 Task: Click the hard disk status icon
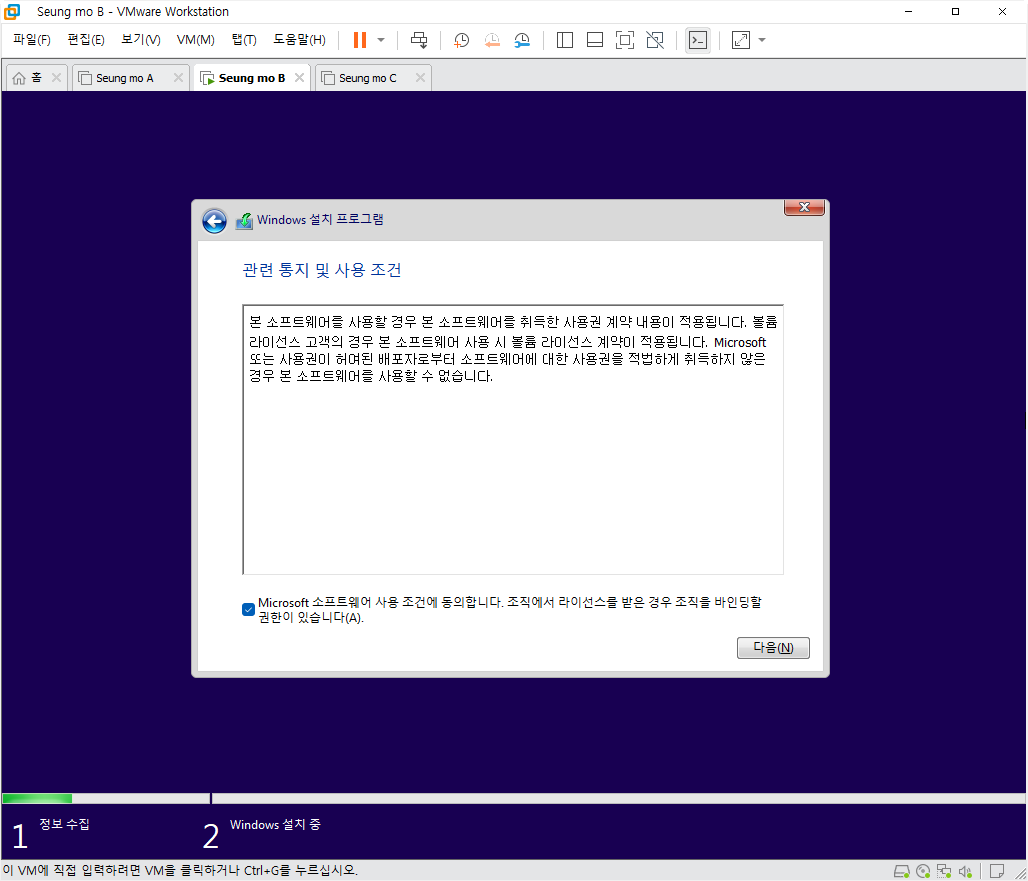pyautogui.click(x=901, y=871)
